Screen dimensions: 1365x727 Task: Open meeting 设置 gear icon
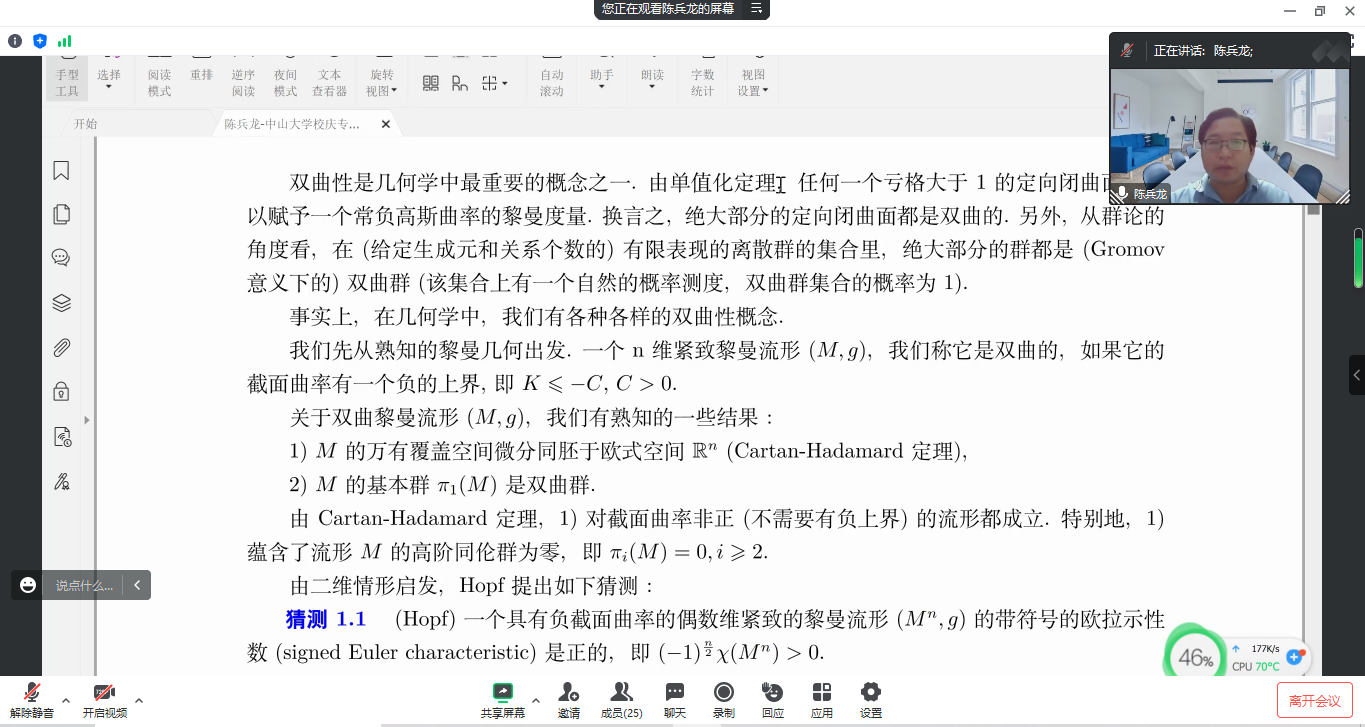(x=871, y=699)
